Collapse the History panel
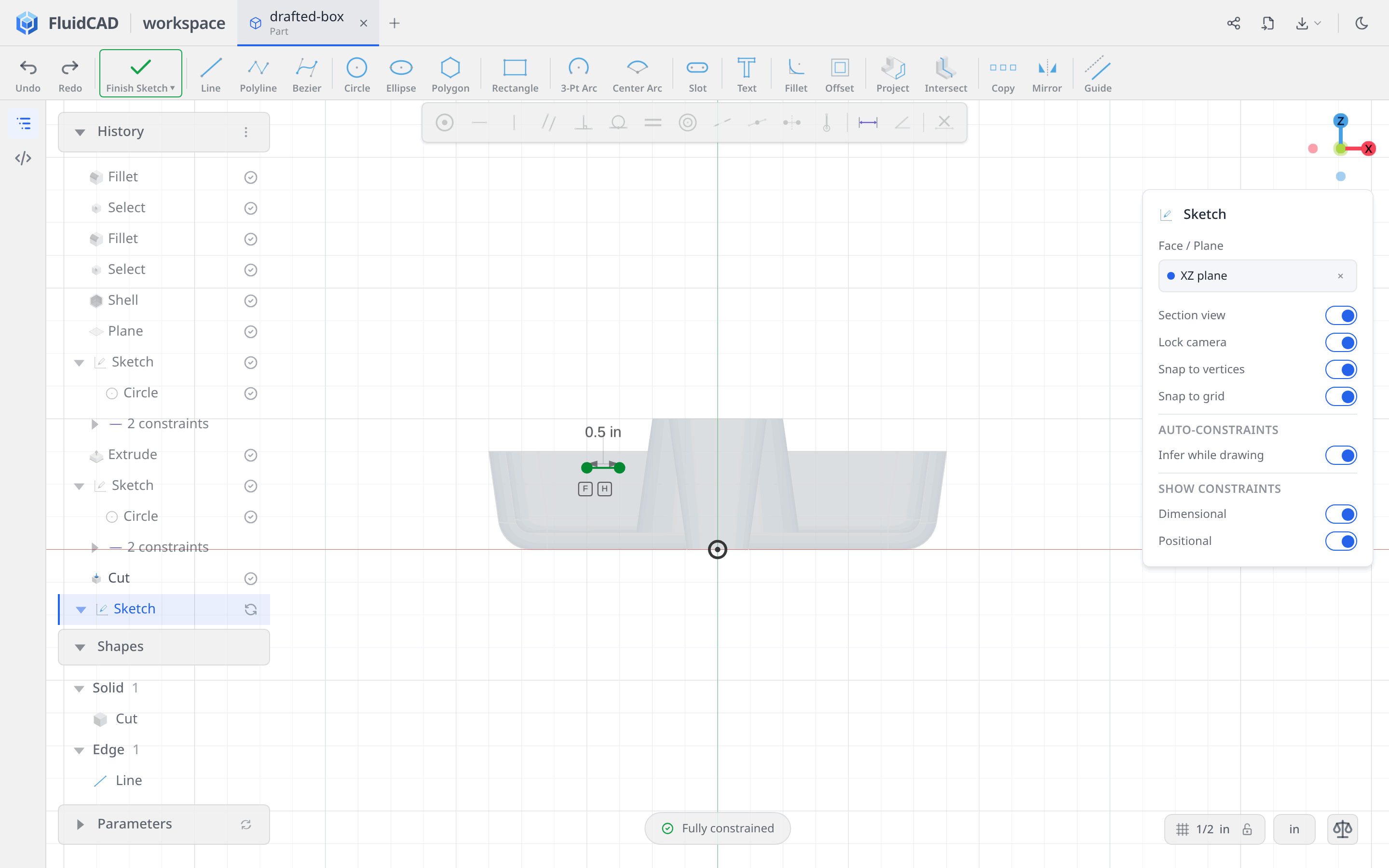The height and width of the screenshot is (868, 1389). pyautogui.click(x=80, y=132)
